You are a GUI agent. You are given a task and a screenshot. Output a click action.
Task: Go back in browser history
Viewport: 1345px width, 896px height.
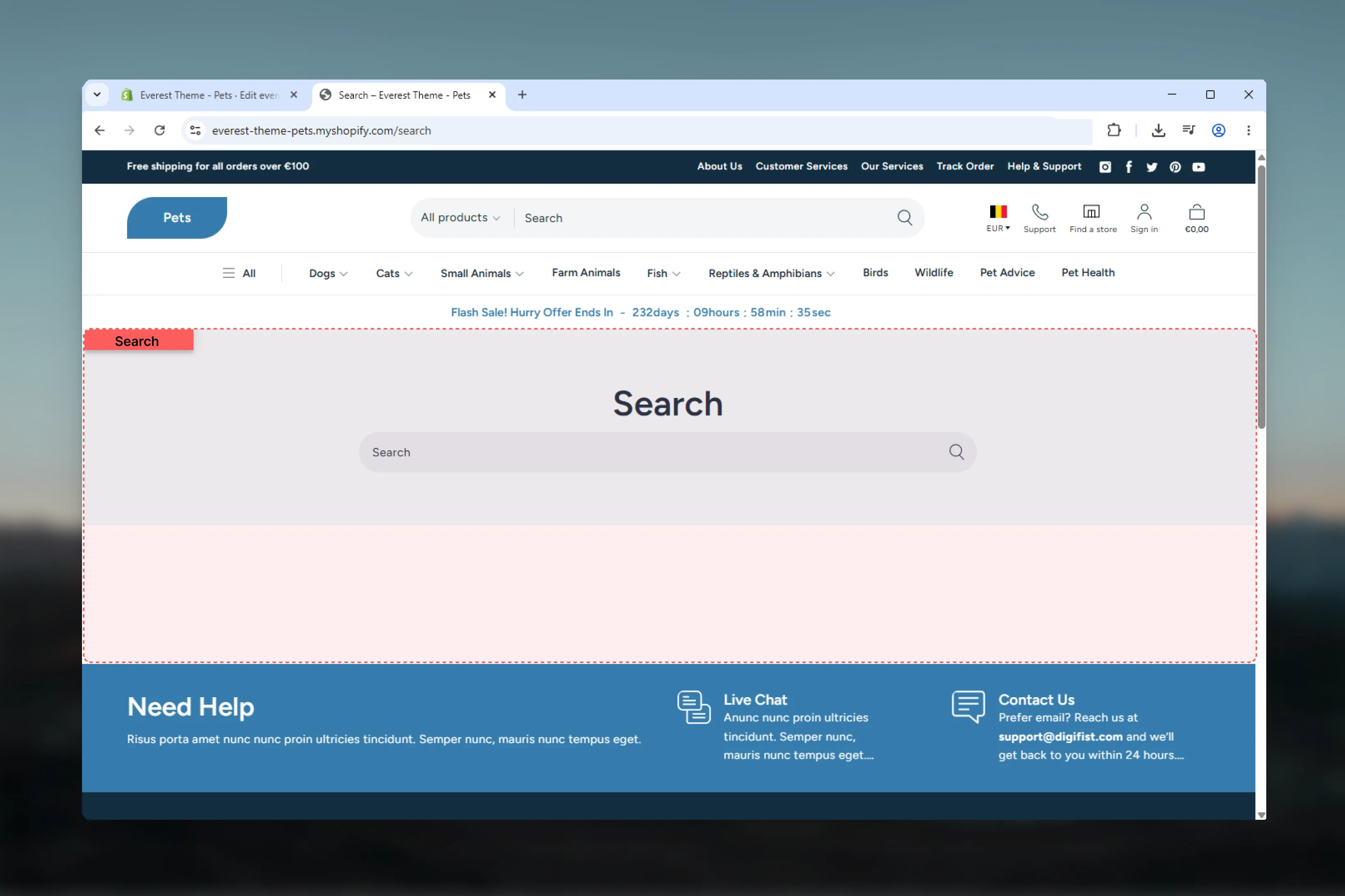100,130
